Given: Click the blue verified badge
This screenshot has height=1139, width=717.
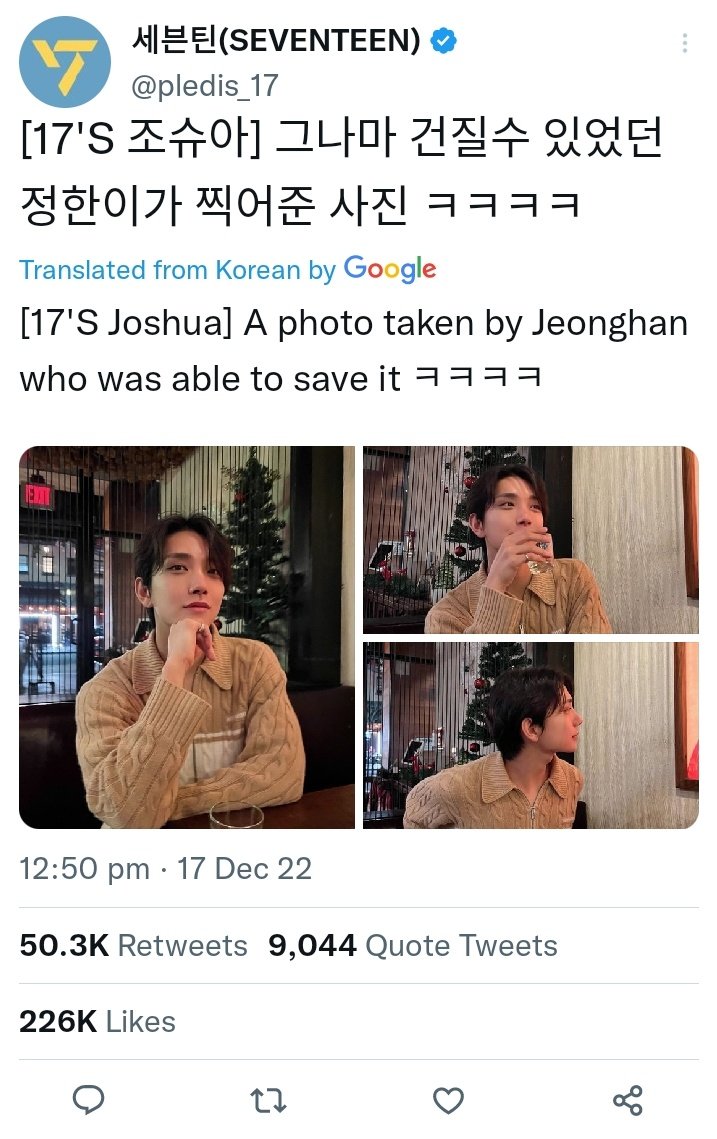Looking at the screenshot, I should tap(443, 41).
